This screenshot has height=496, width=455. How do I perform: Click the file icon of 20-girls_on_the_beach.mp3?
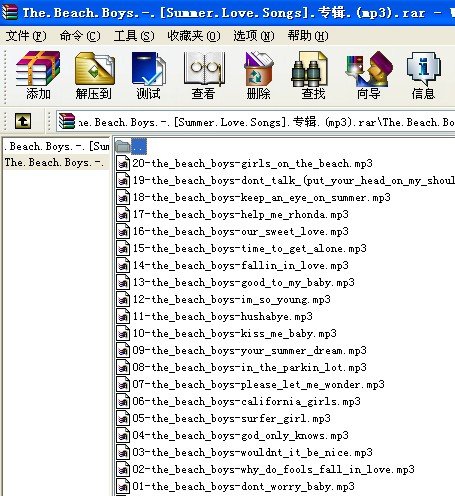point(123,163)
